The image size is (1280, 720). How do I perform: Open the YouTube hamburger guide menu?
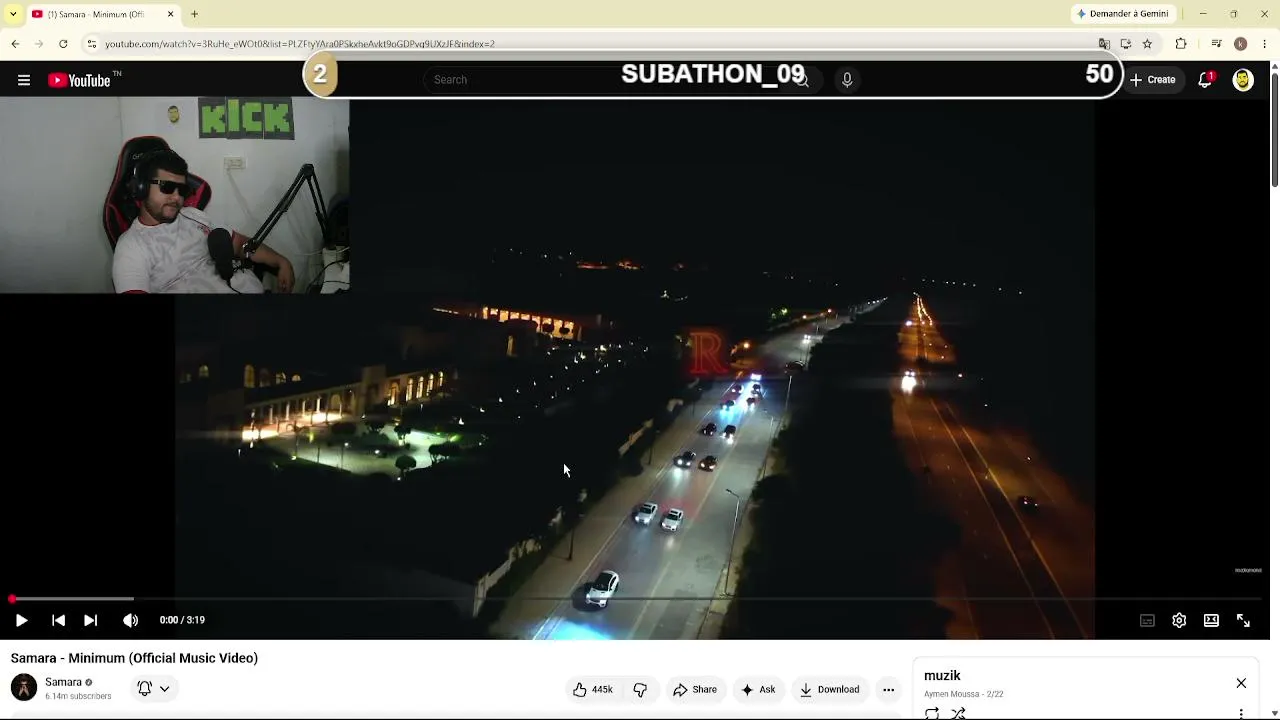point(24,80)
